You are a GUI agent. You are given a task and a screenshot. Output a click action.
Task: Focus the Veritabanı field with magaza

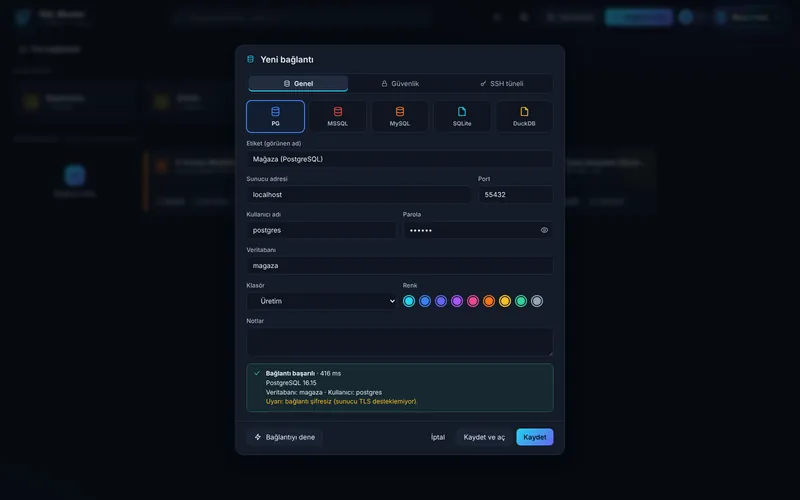(x=400, y=266)
